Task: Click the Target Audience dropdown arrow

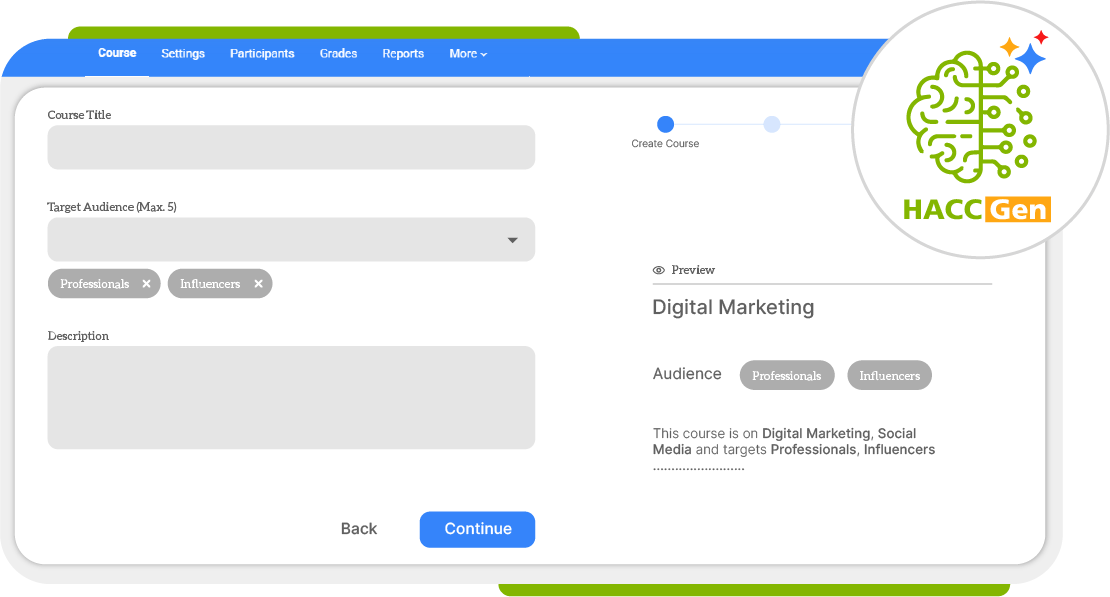Action: [x=512, y=239]
